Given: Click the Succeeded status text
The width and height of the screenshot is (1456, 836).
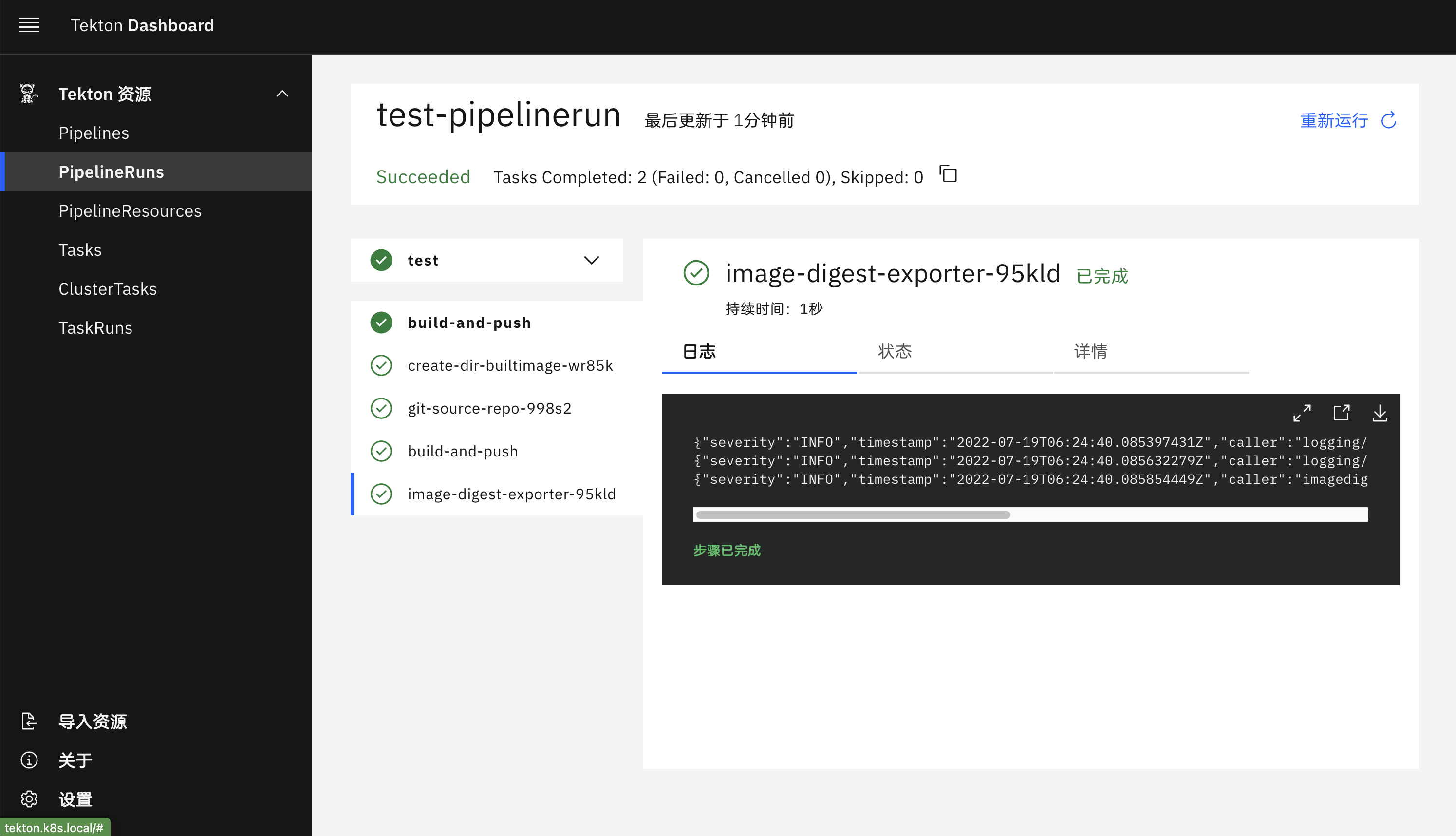Looking at the screenshot, I should 423,177.
